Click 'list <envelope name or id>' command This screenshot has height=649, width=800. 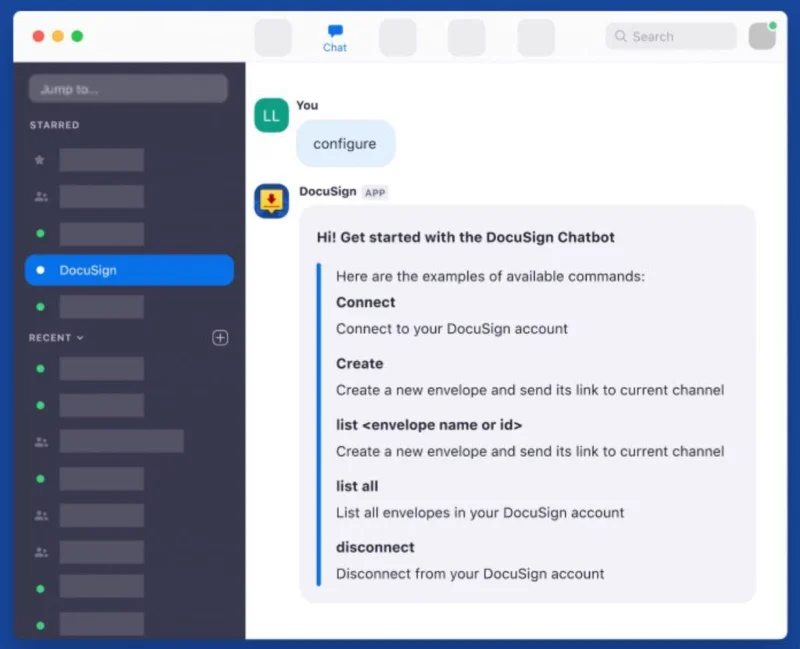tap(429, 425)
